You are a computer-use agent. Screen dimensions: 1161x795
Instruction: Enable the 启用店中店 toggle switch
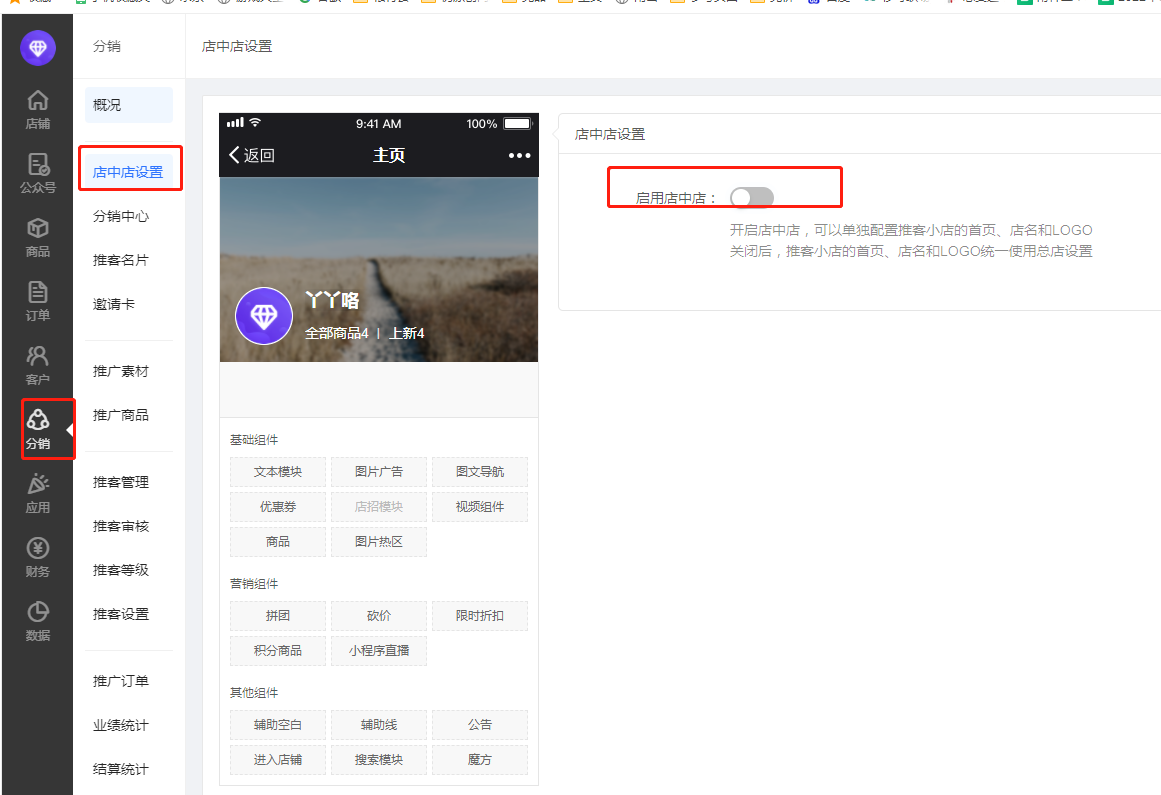(x=751, y=198)
